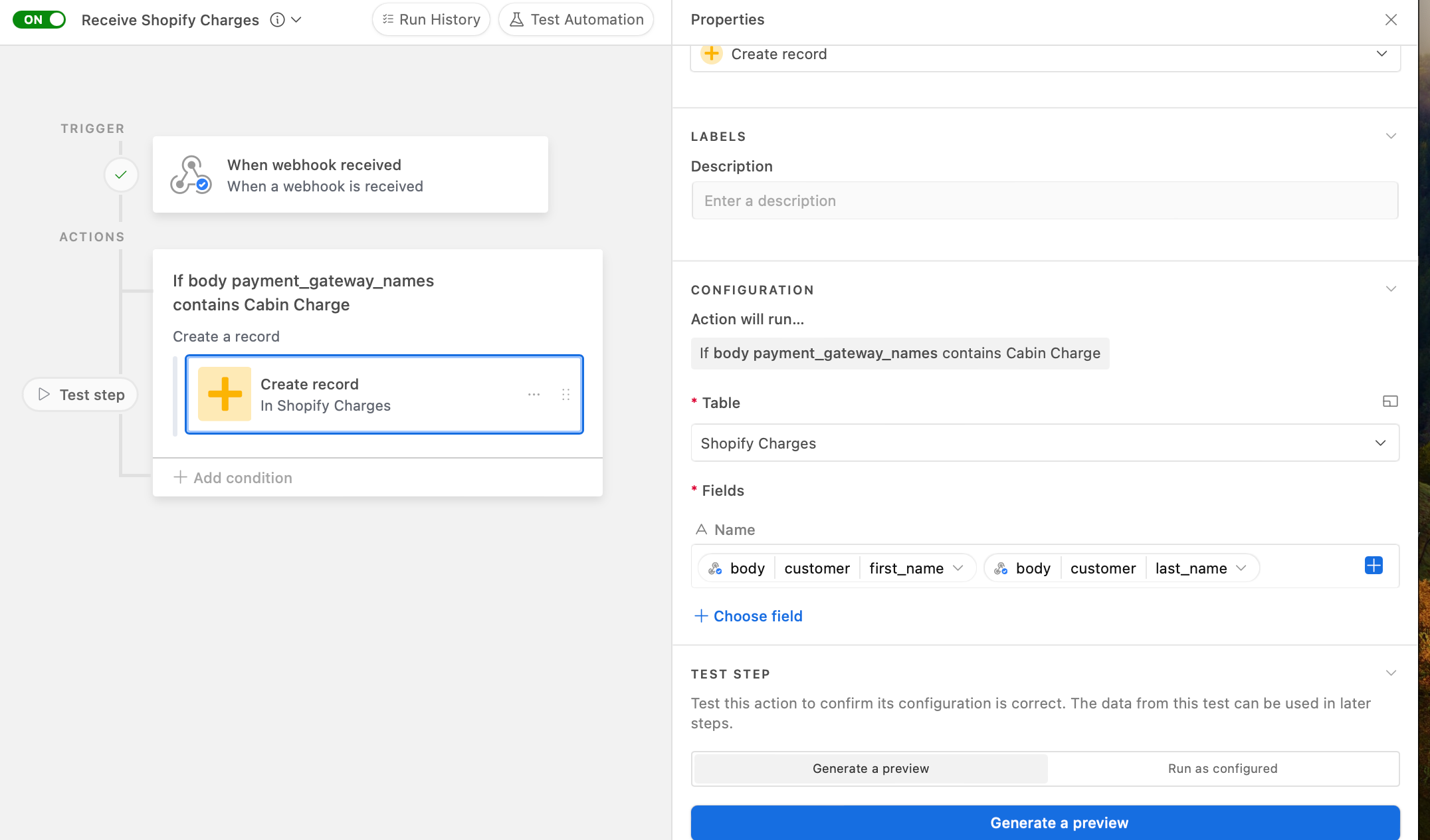Click the blue plus insert-token icon
Image resolution: width=1430 pixels, height=840 pixels.
[x=1374, y=566]
